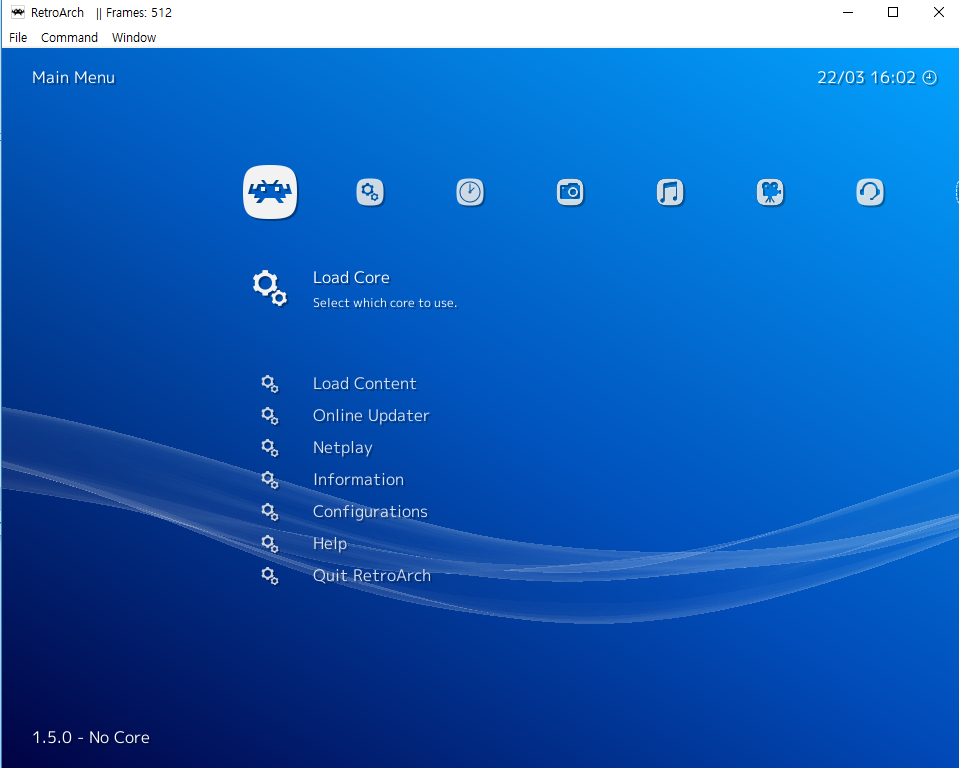
Task: Maximize the RetroArch window
Action: 893,12
